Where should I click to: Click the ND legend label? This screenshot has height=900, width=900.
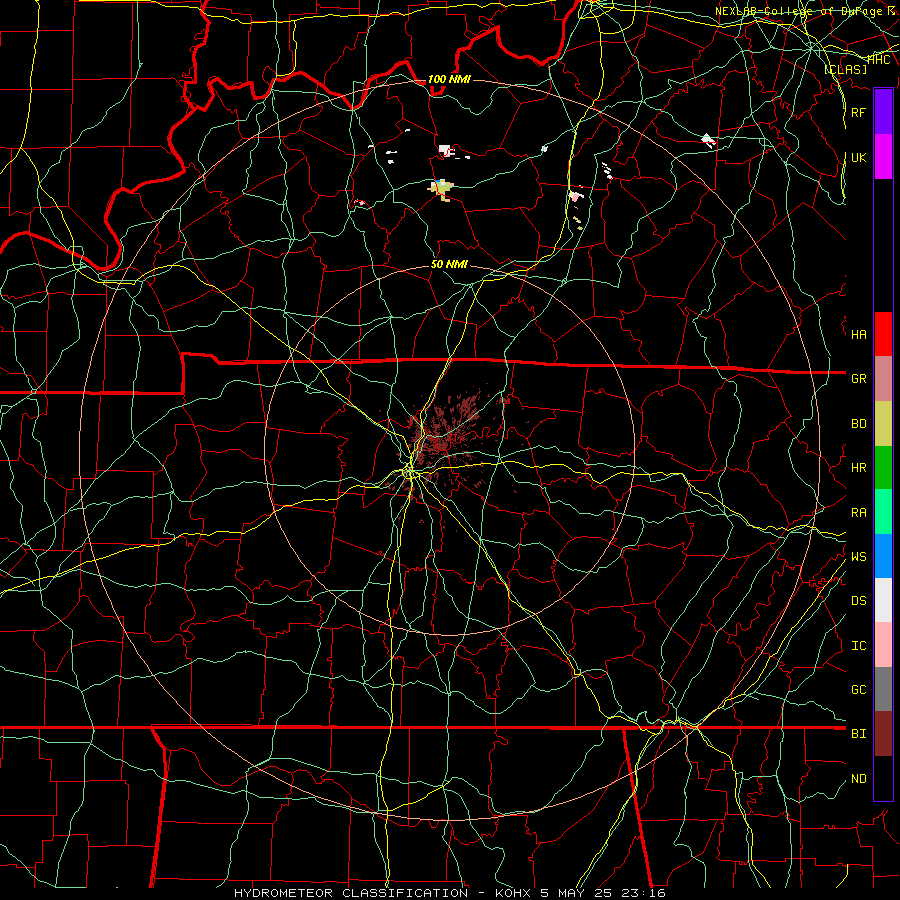click(x=858, y=779)
